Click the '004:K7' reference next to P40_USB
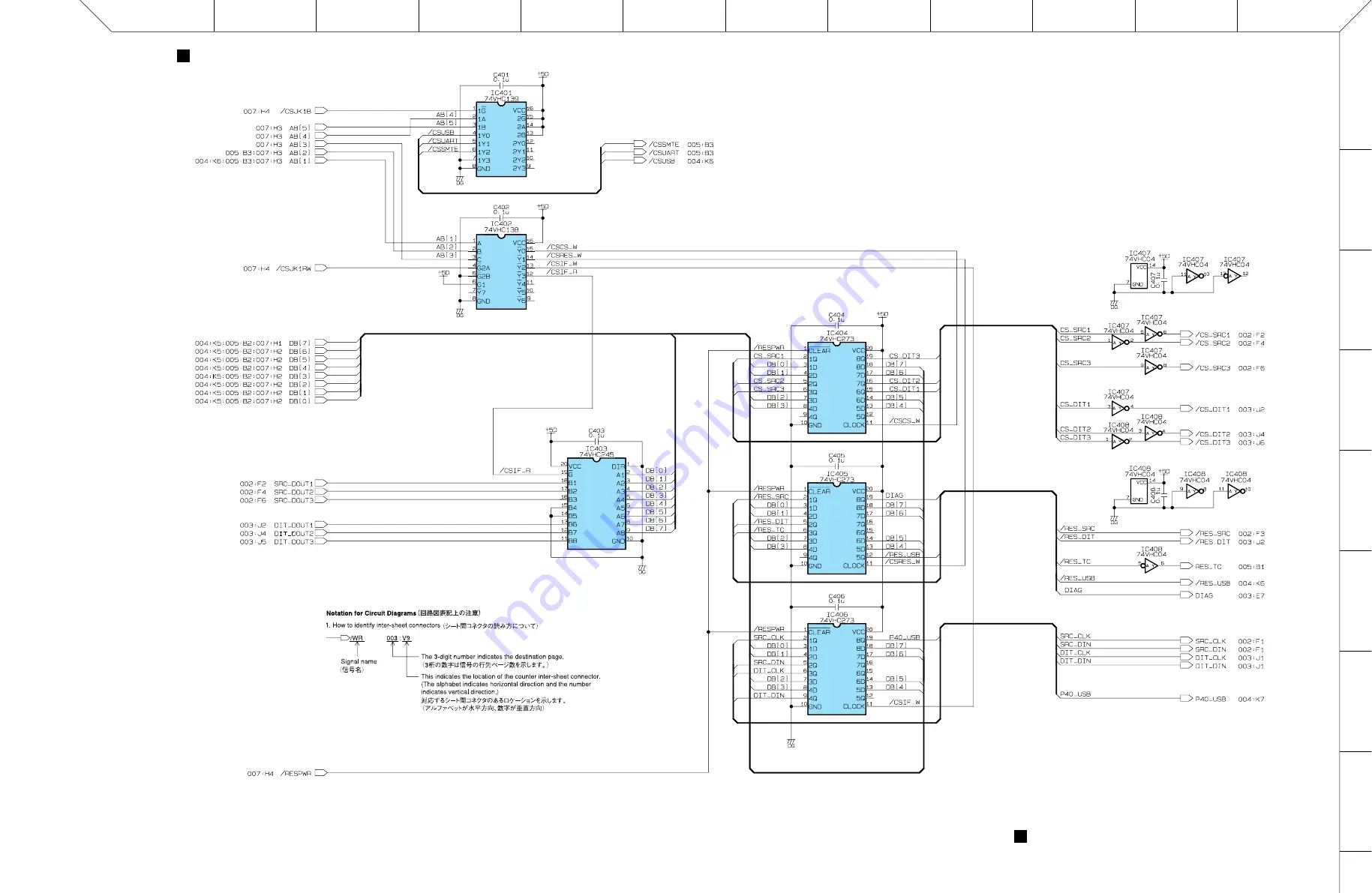 (1251, 699)
